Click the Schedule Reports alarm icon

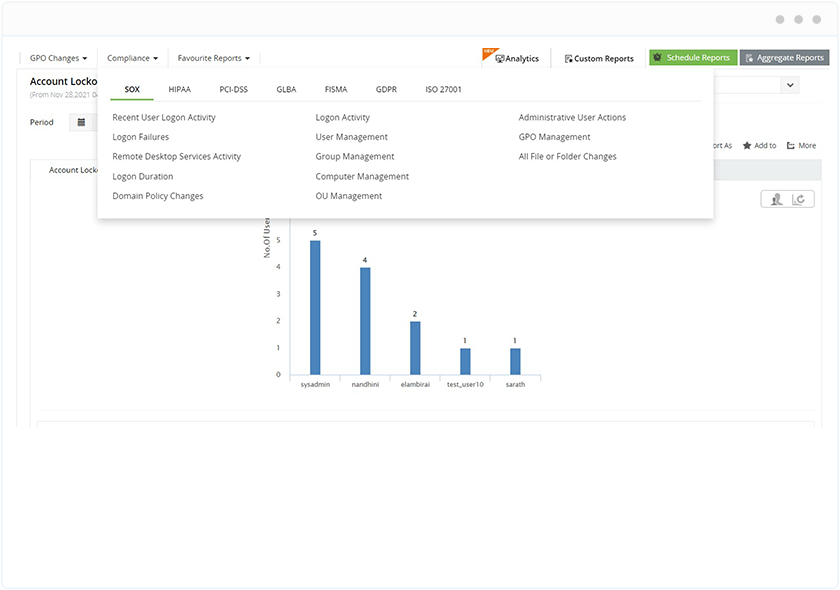point(657,57)
